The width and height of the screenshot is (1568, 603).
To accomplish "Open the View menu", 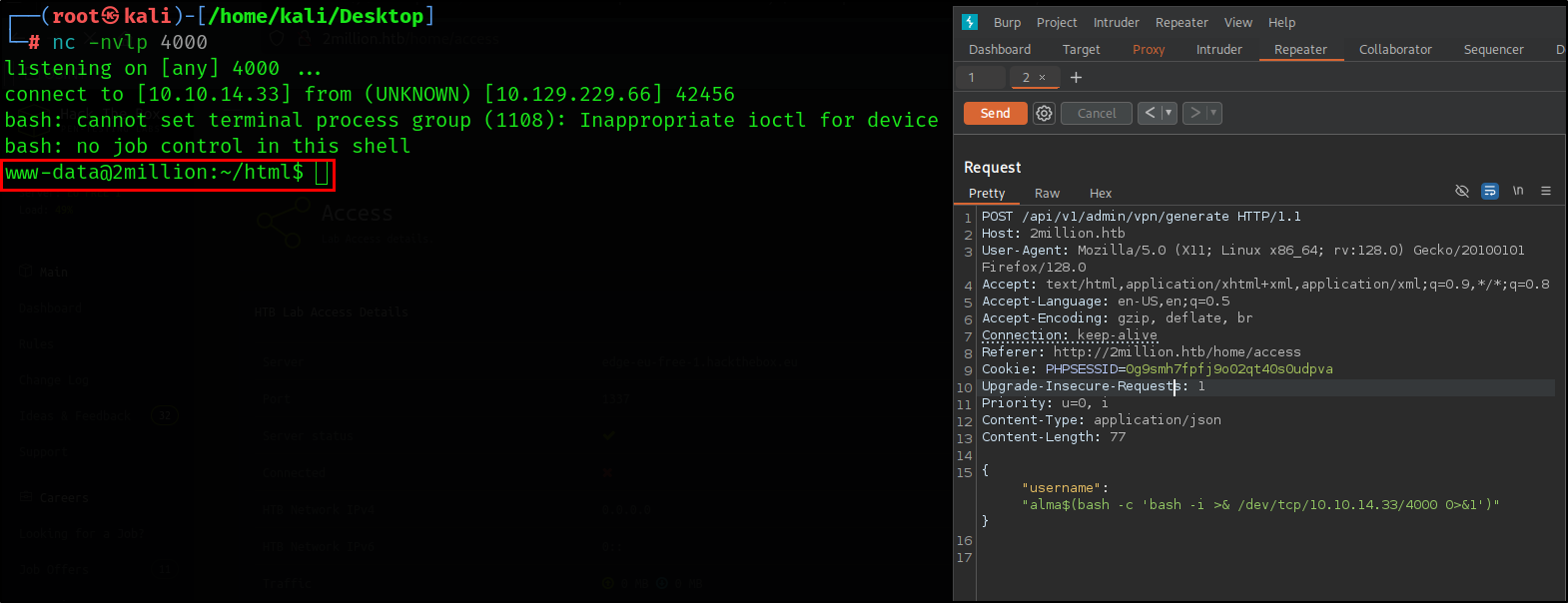I will click(x=1238, y=22).
